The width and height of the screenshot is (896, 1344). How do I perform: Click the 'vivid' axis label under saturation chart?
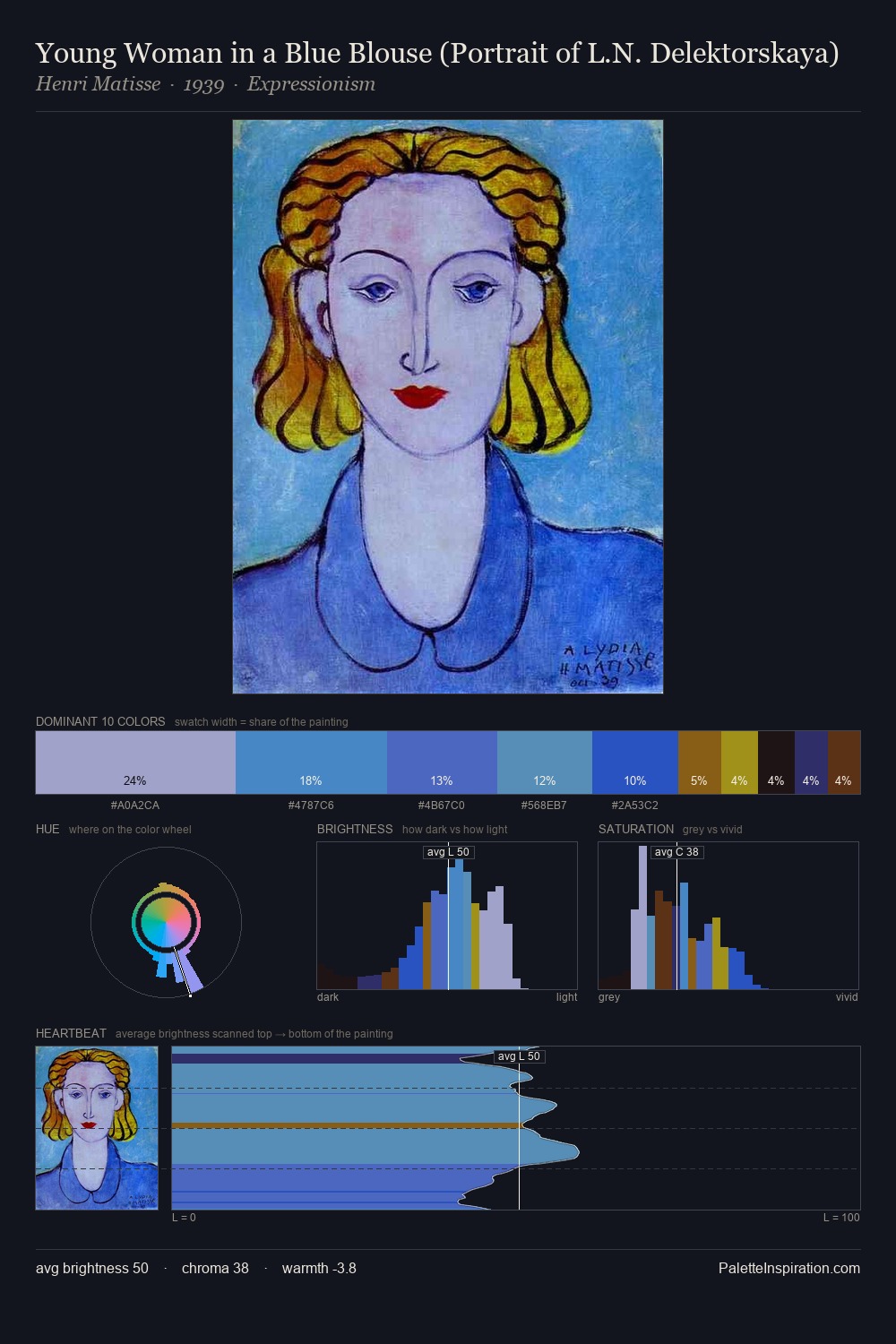click(x=847, y=997)
